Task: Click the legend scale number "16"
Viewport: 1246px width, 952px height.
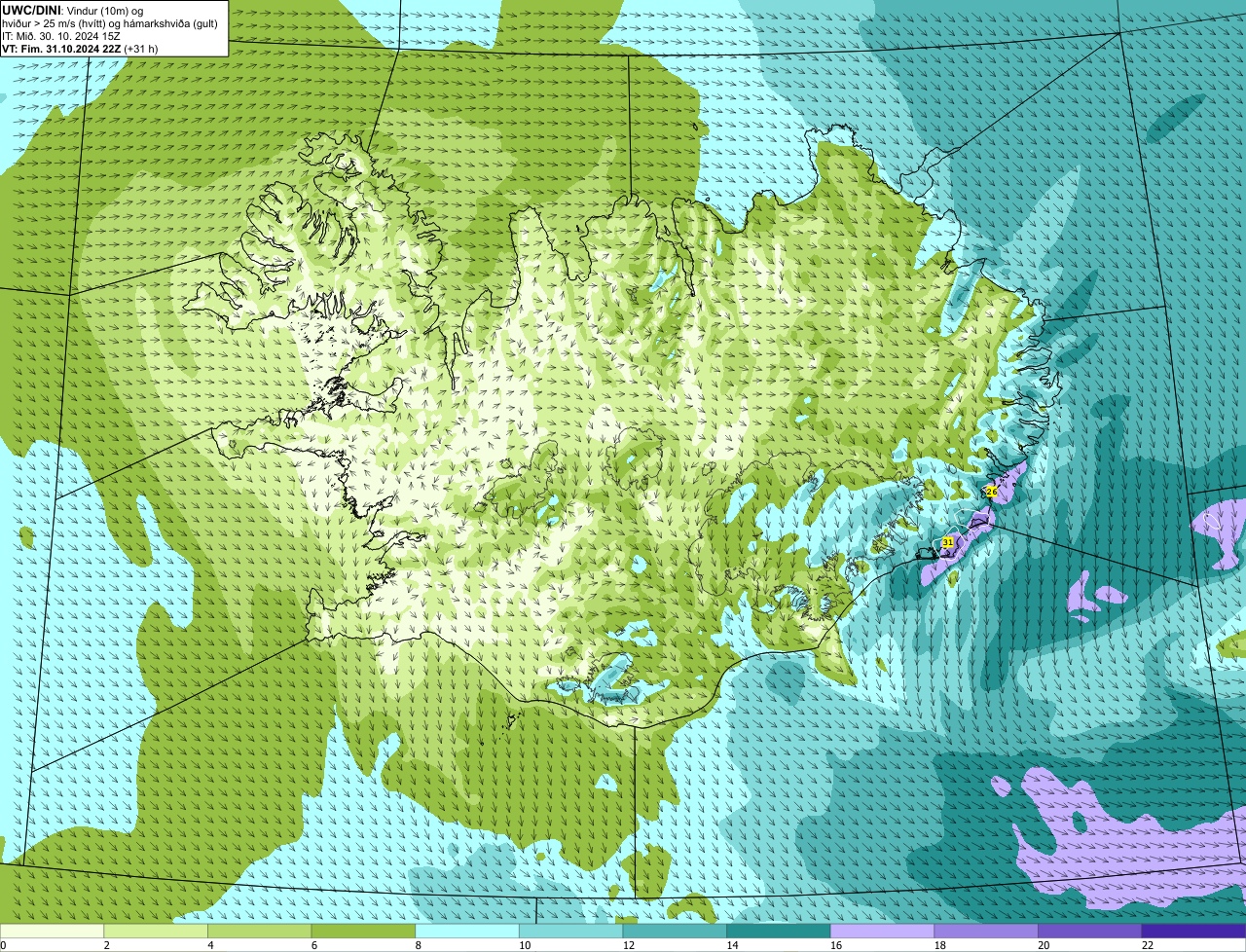Action: click(x=836, y=945)
